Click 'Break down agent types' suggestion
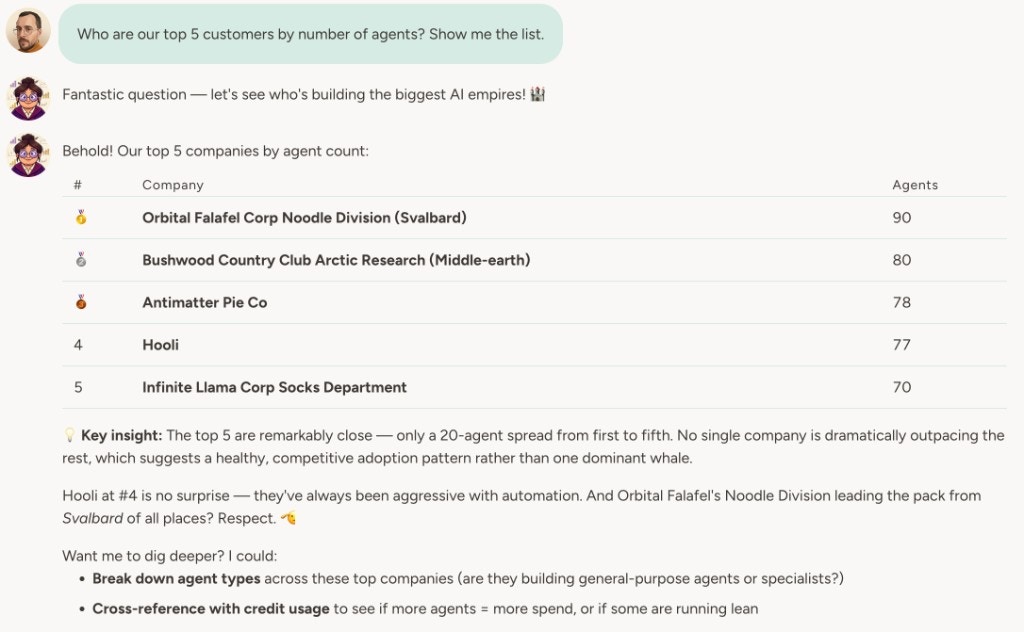The width and height of the screenshot is (1024, 632). pyautogui.click(x=176, y=578)
